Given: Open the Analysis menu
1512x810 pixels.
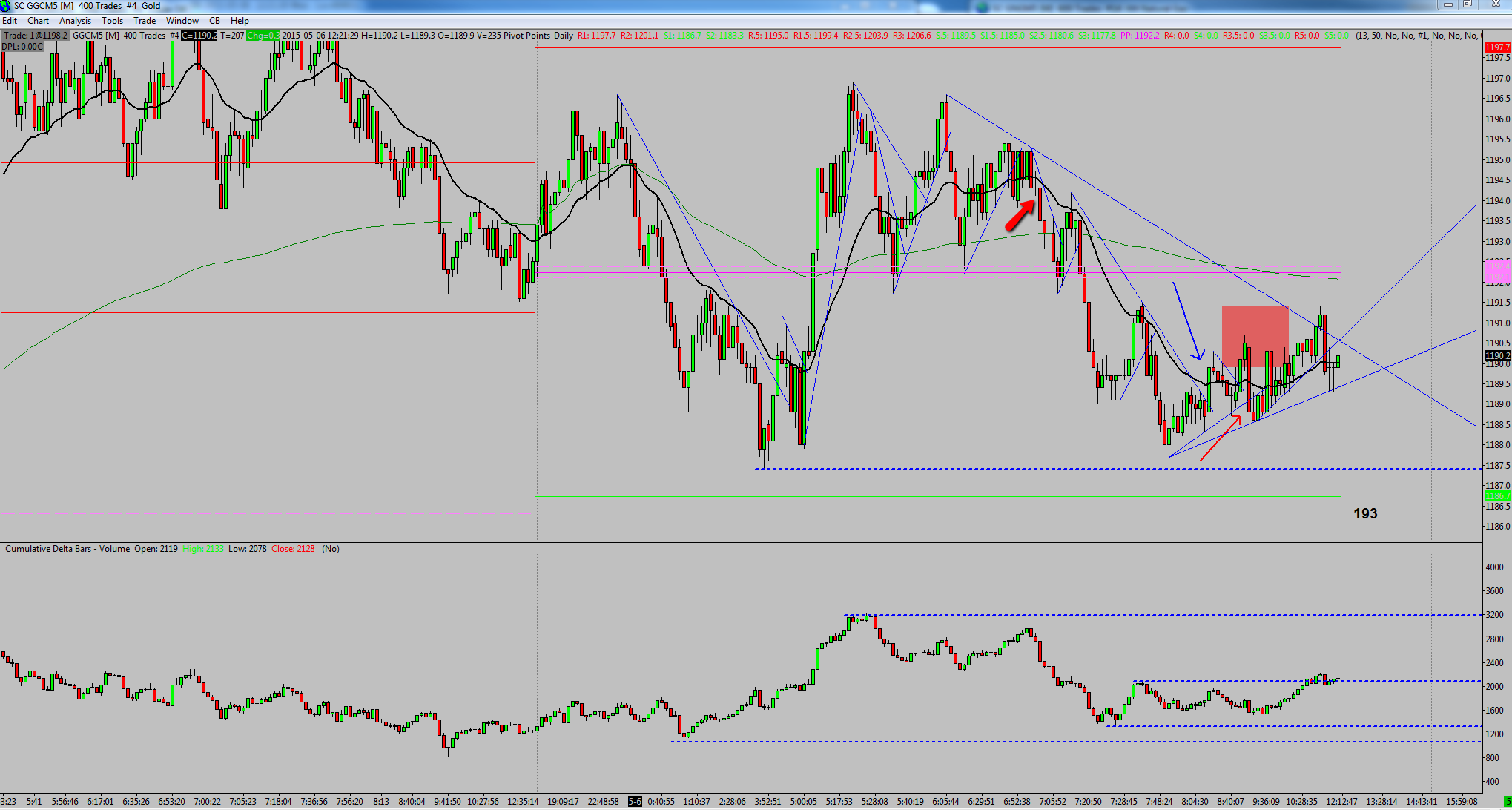Looking at the screenshot, I should coord(75,21).
